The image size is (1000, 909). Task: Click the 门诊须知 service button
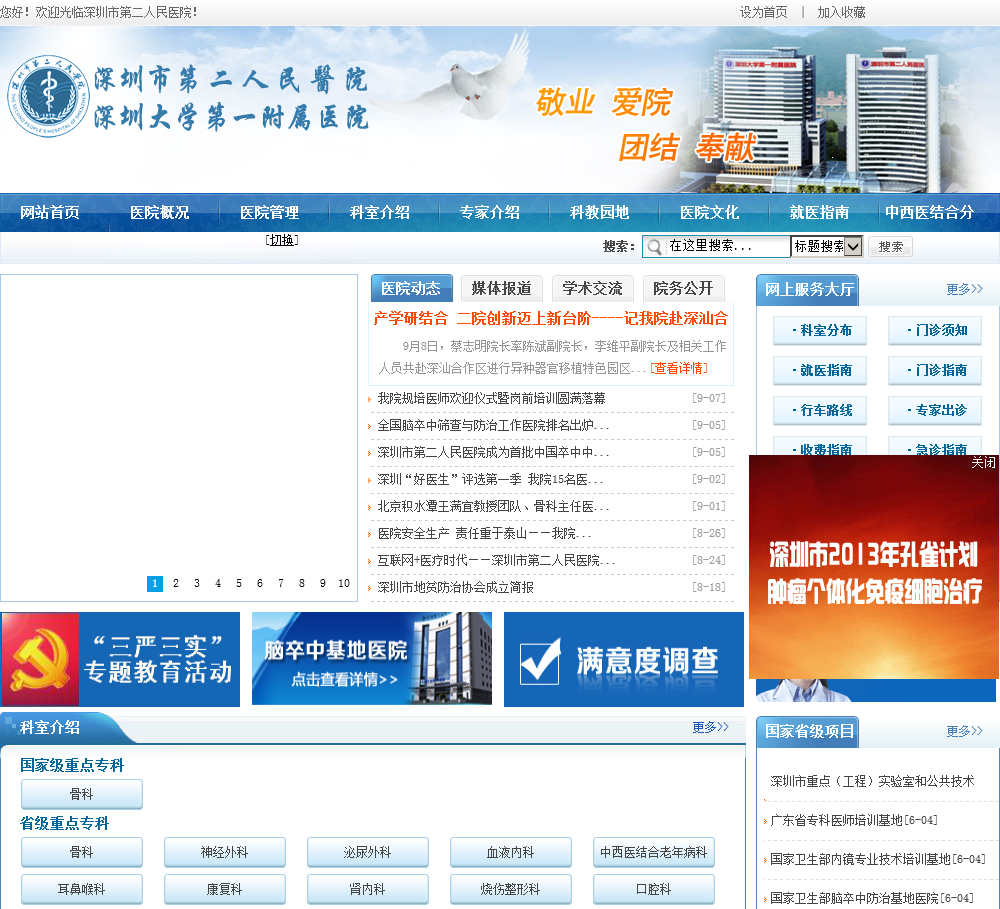(x=935, y=330)
